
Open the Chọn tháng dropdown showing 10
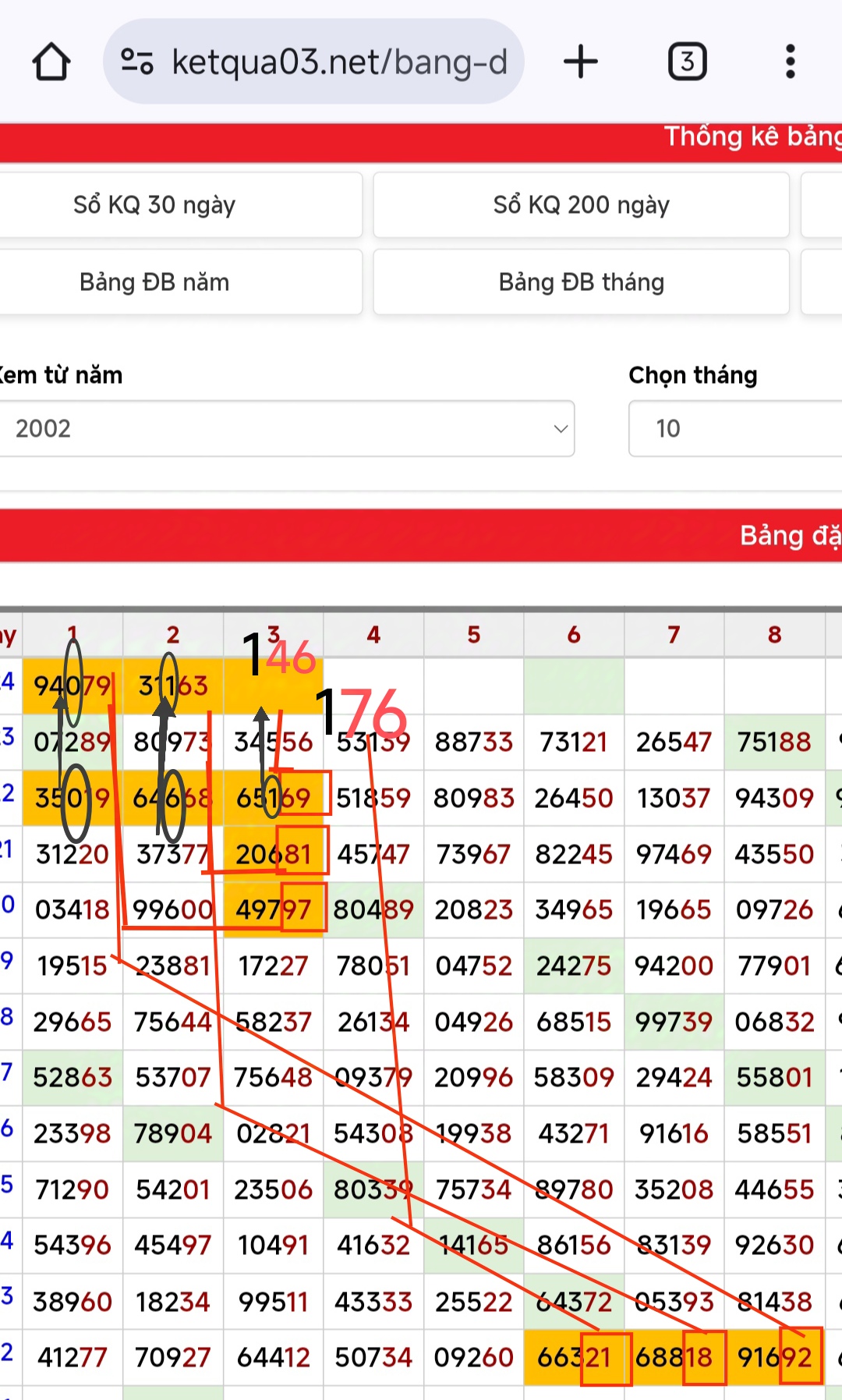click(735, 428)
